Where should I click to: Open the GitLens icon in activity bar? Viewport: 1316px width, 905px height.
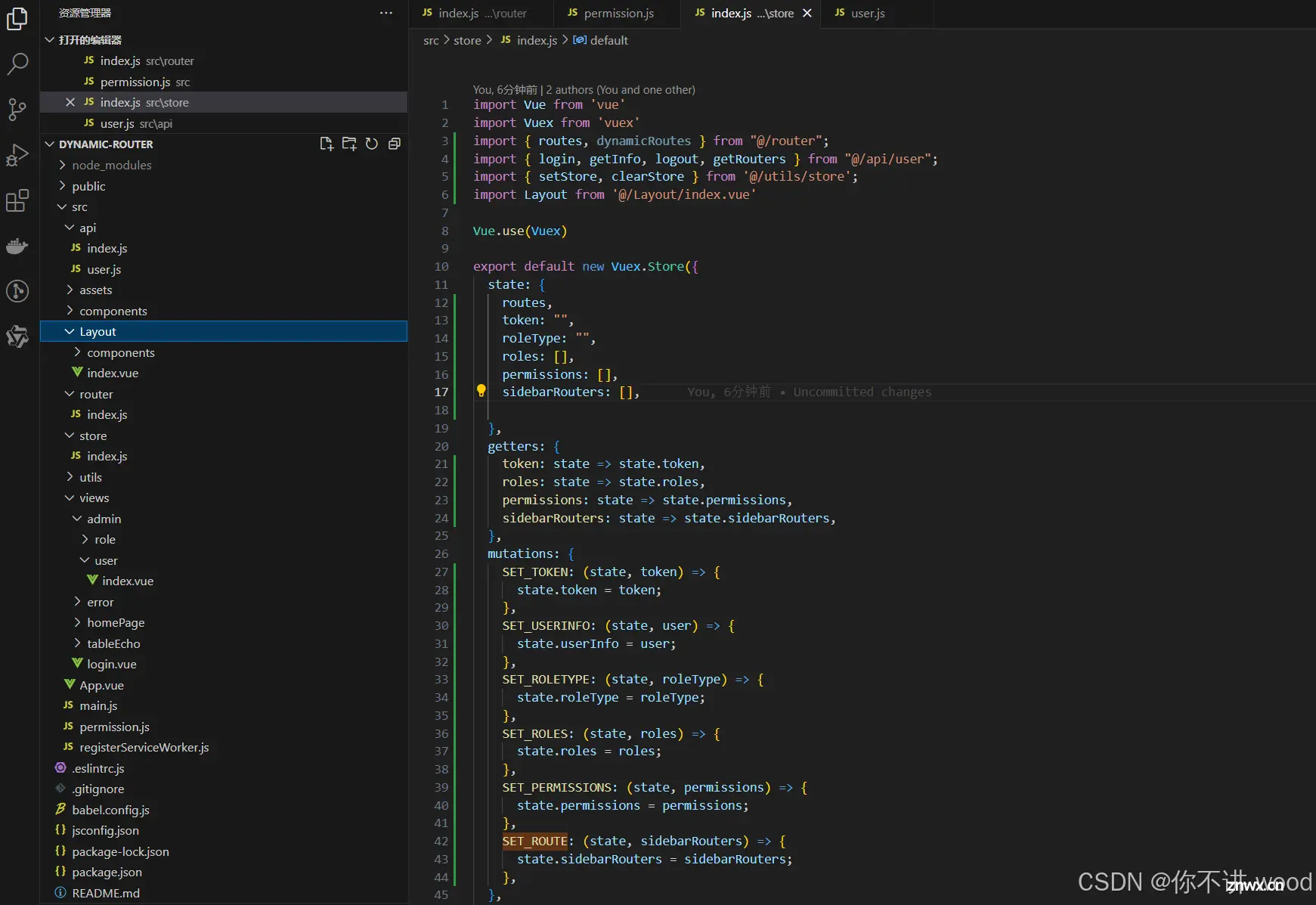[17, 336]
